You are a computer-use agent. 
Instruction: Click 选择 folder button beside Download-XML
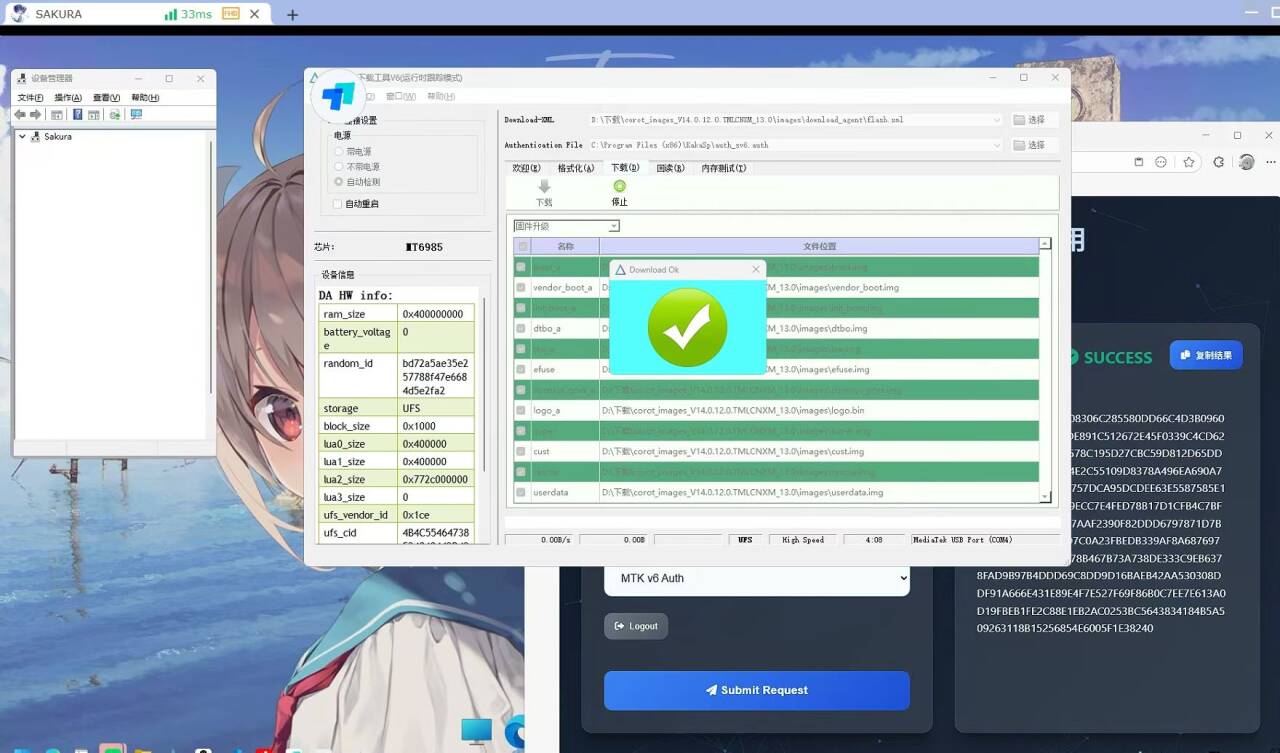point(1029,120)
